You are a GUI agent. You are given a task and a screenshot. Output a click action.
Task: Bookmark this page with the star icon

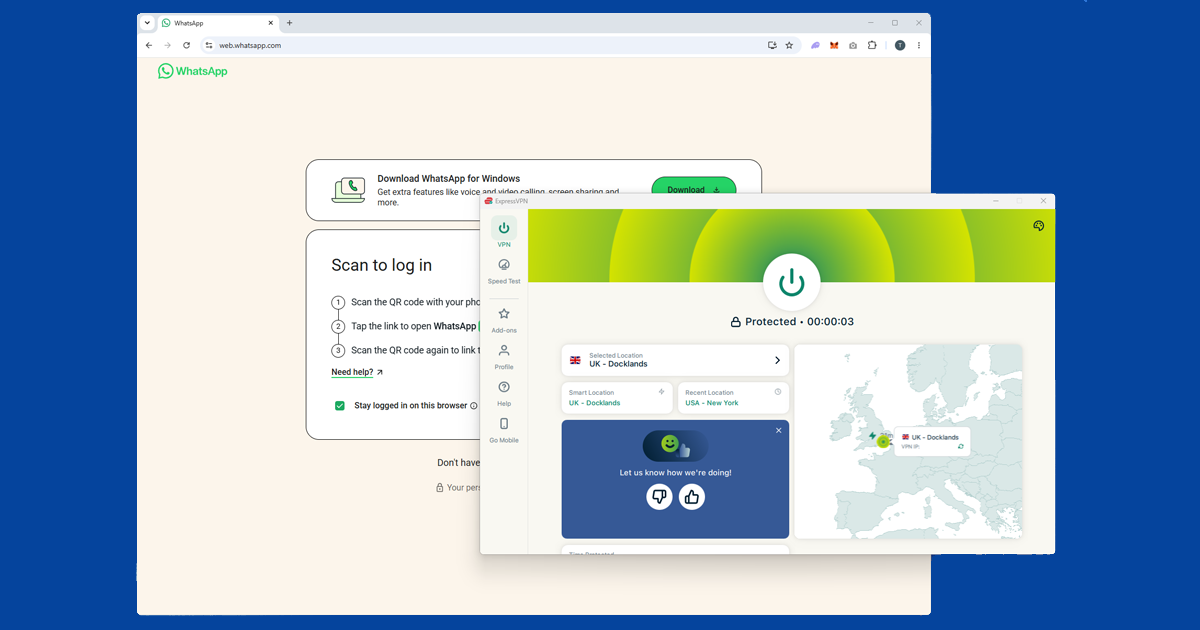click(789, 45)
